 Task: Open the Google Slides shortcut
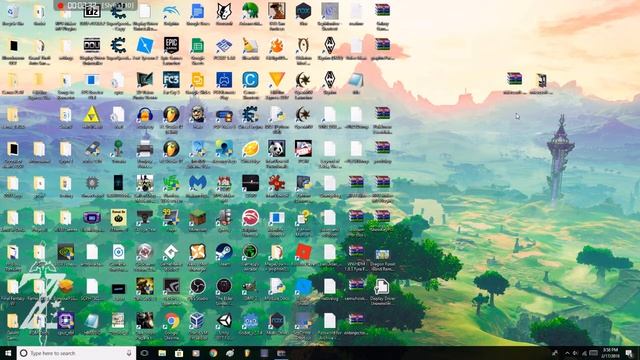tap(198, 80)
